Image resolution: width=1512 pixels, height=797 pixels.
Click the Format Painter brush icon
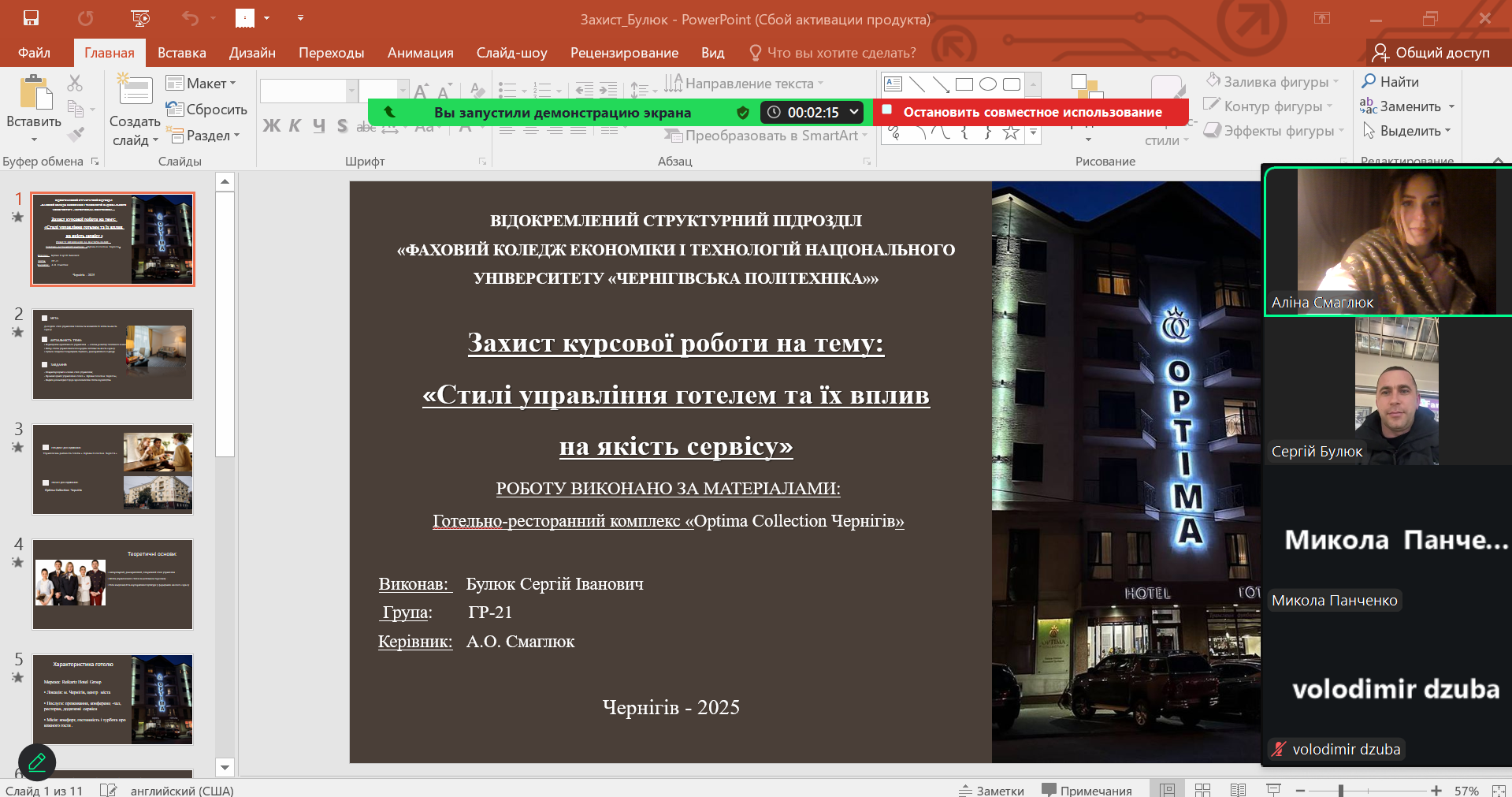(76, 135)
